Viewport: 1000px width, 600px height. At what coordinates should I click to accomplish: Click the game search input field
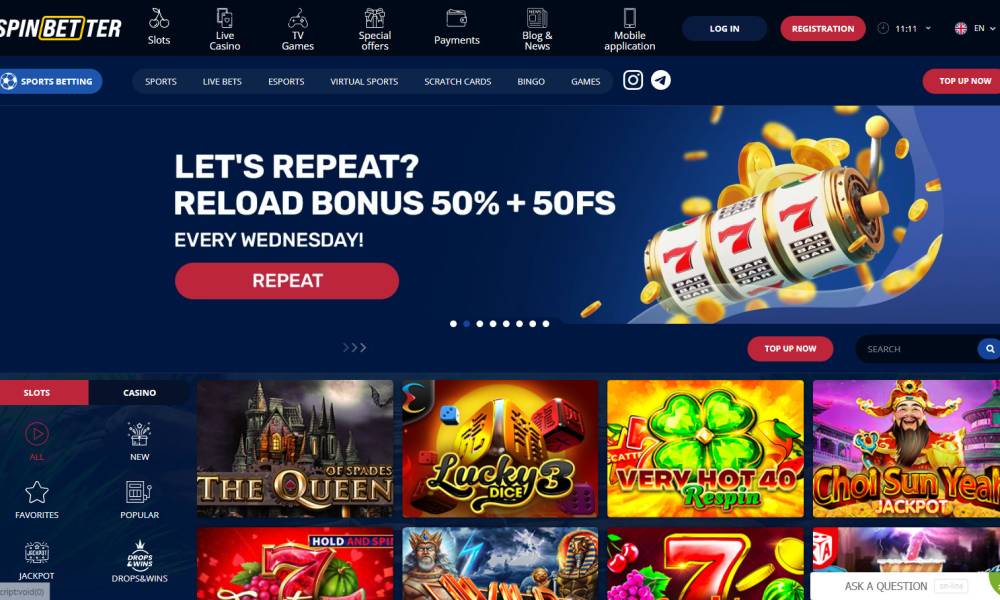pyautogui.click(x=916, y=349)
